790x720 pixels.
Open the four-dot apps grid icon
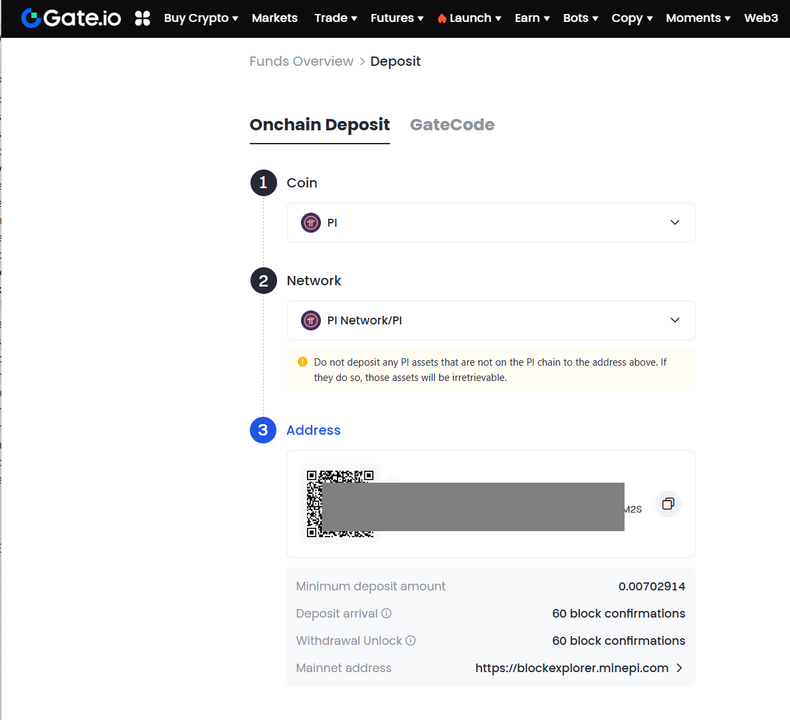point(143,19)
